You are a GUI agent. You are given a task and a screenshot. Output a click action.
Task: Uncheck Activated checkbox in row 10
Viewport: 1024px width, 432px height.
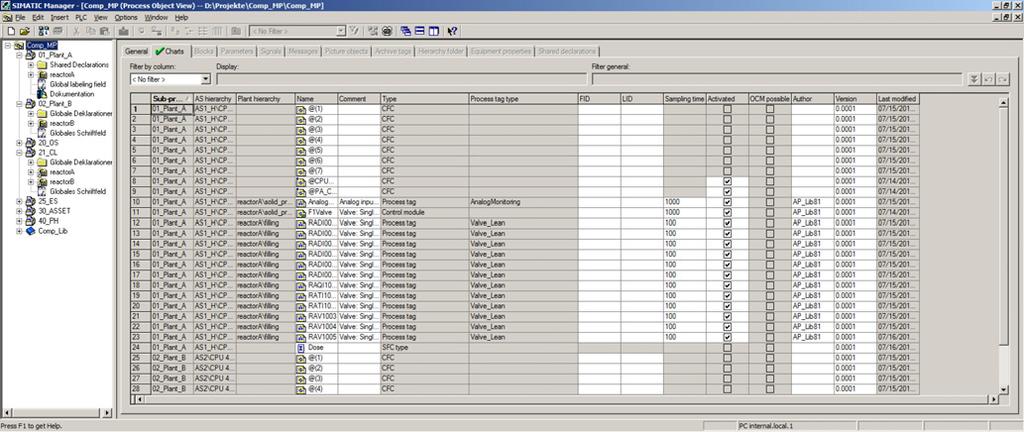click(727, 202)
